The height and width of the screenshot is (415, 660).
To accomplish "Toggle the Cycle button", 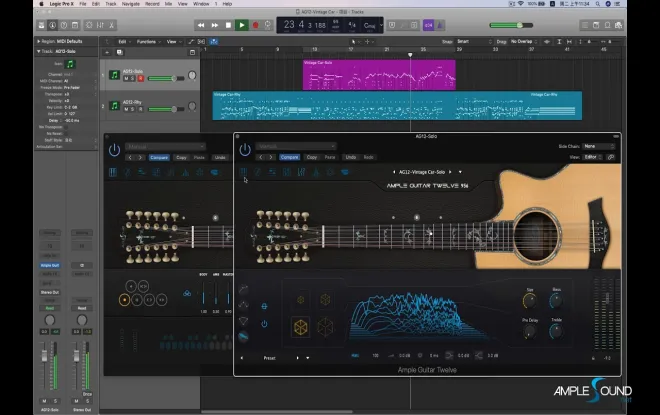I will (268, 25).
